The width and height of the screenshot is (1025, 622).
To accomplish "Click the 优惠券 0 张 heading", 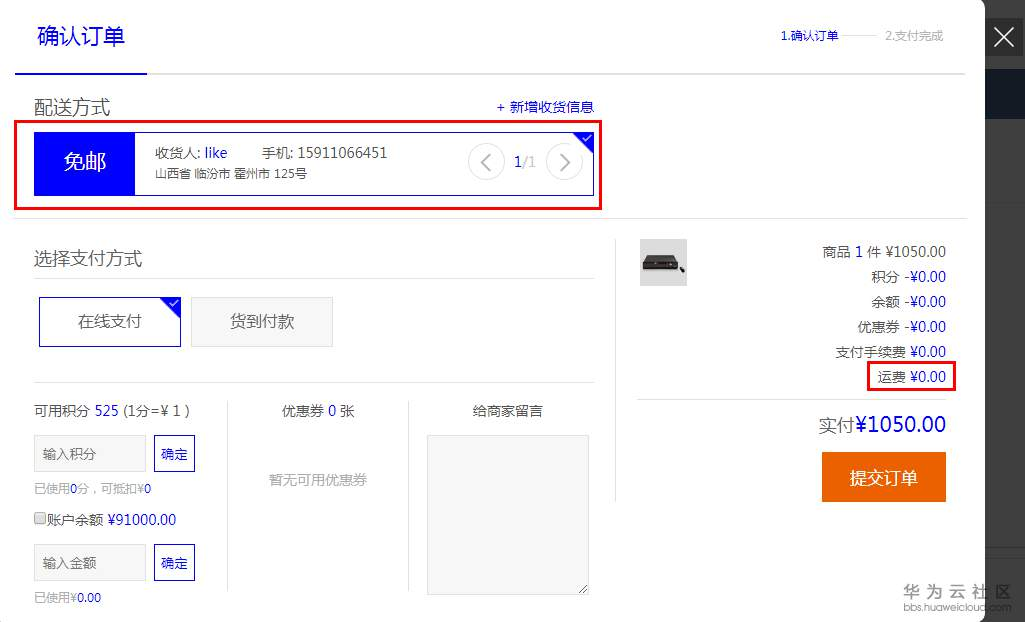I will point(318,411).
